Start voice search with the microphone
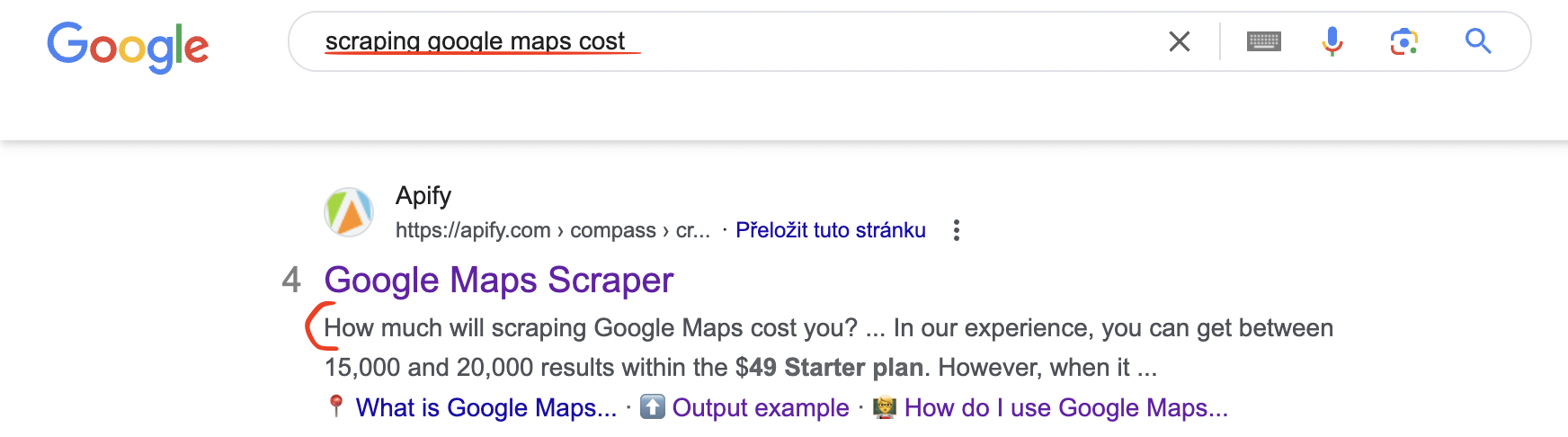The width and height of the screenshot is (1568, 437). [1332, 41]
